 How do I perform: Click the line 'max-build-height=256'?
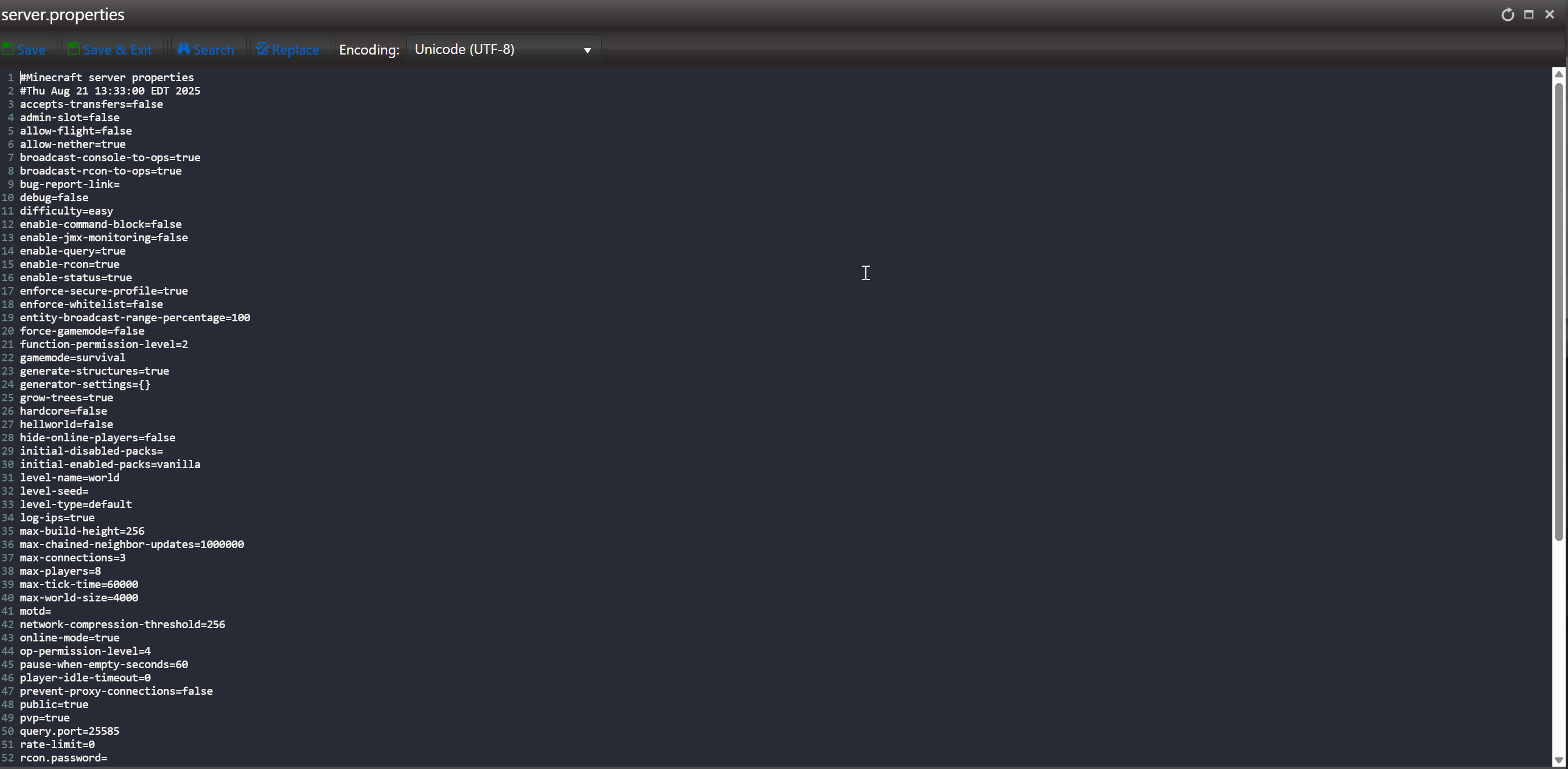[82, 531]
